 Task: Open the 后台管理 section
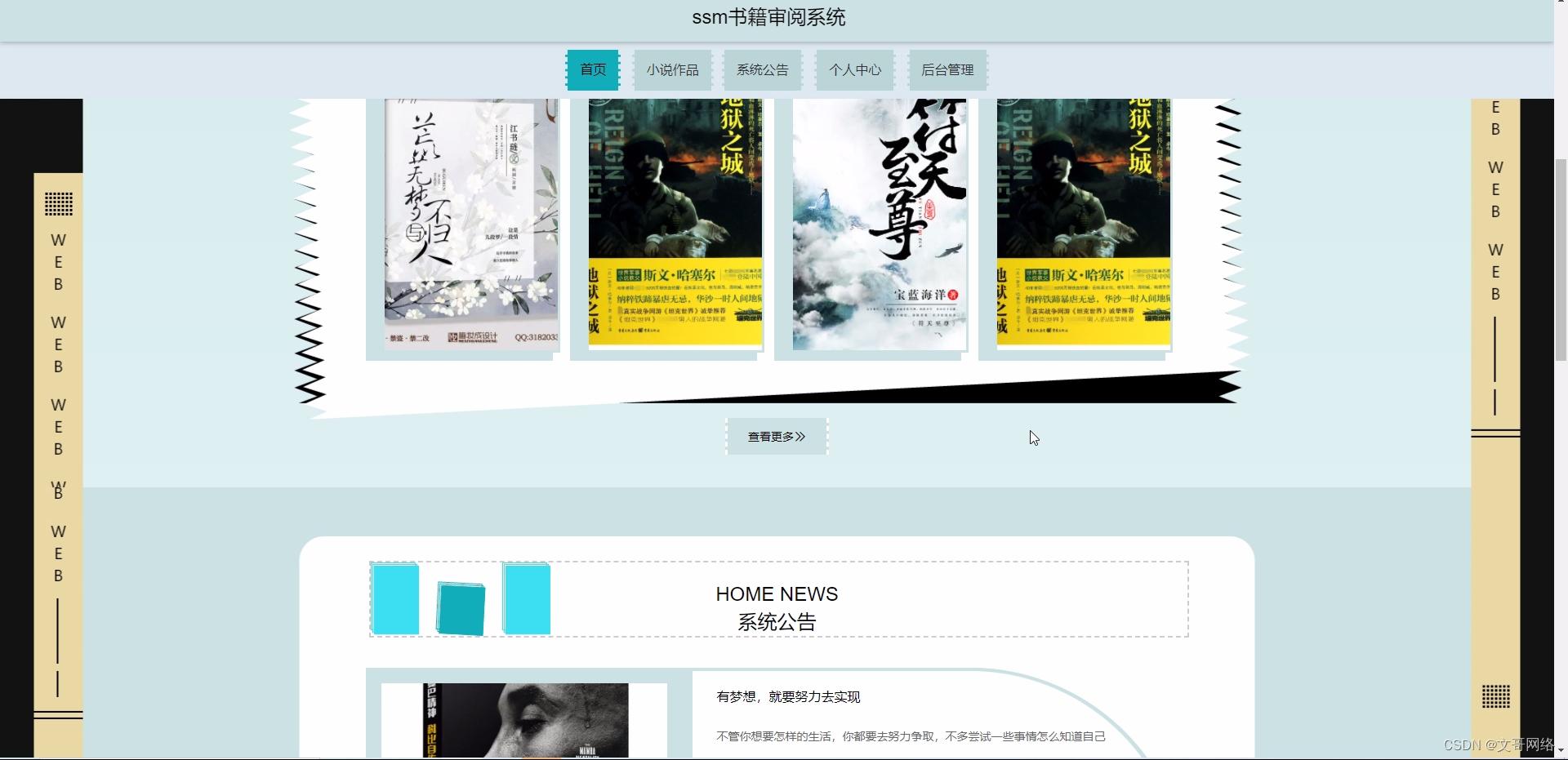(947, 70)
